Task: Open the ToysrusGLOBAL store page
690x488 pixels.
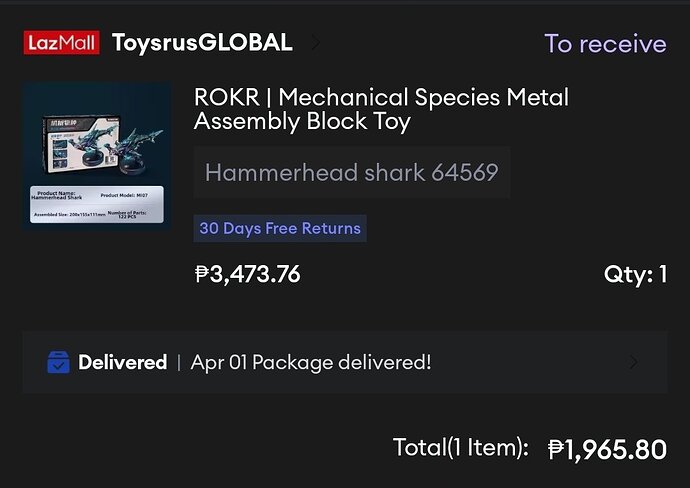Action: pyautogui.click(x=202, y=43)
